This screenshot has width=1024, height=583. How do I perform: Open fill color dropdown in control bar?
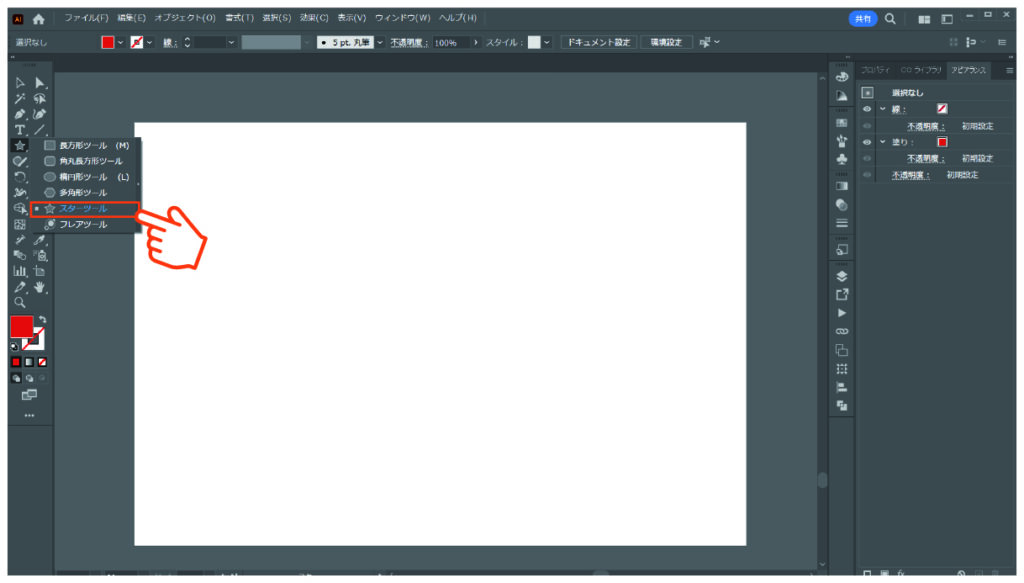120,42
